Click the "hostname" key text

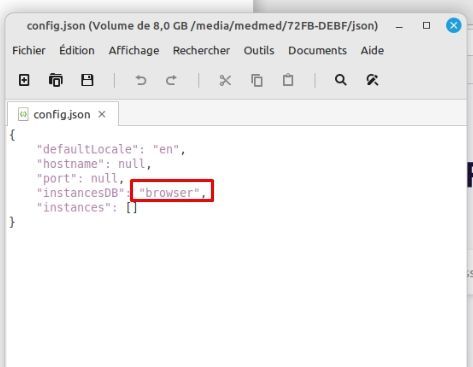(70, 164)
